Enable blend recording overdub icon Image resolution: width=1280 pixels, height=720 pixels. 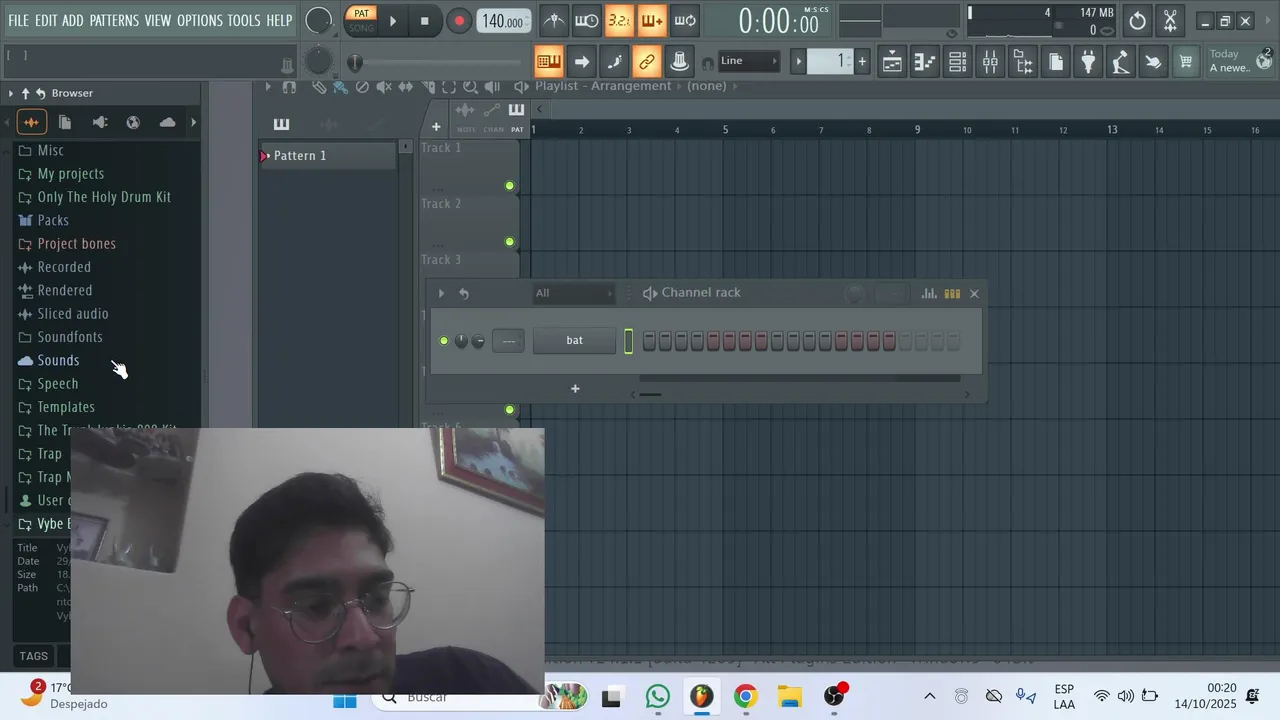(652, 20)
